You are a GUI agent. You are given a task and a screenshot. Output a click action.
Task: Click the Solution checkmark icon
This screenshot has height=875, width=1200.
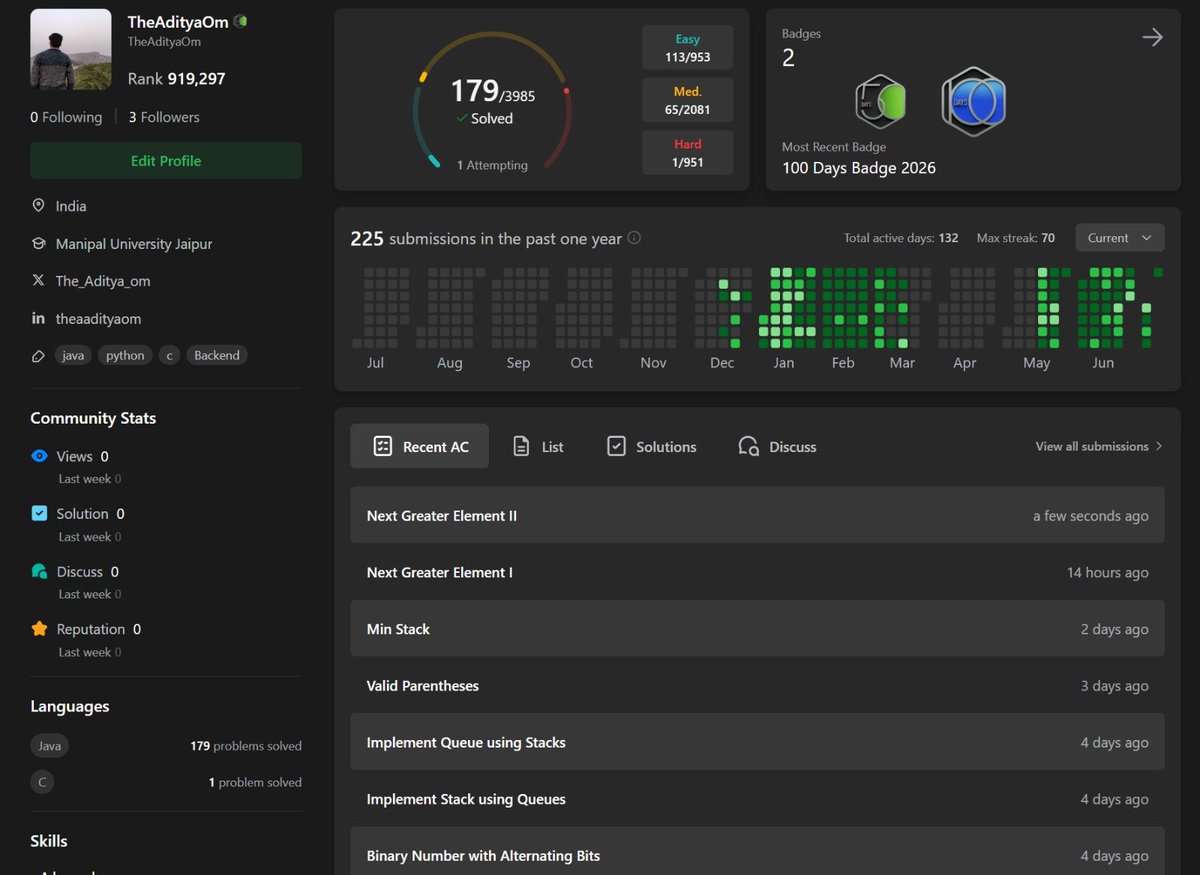(39, 513)
